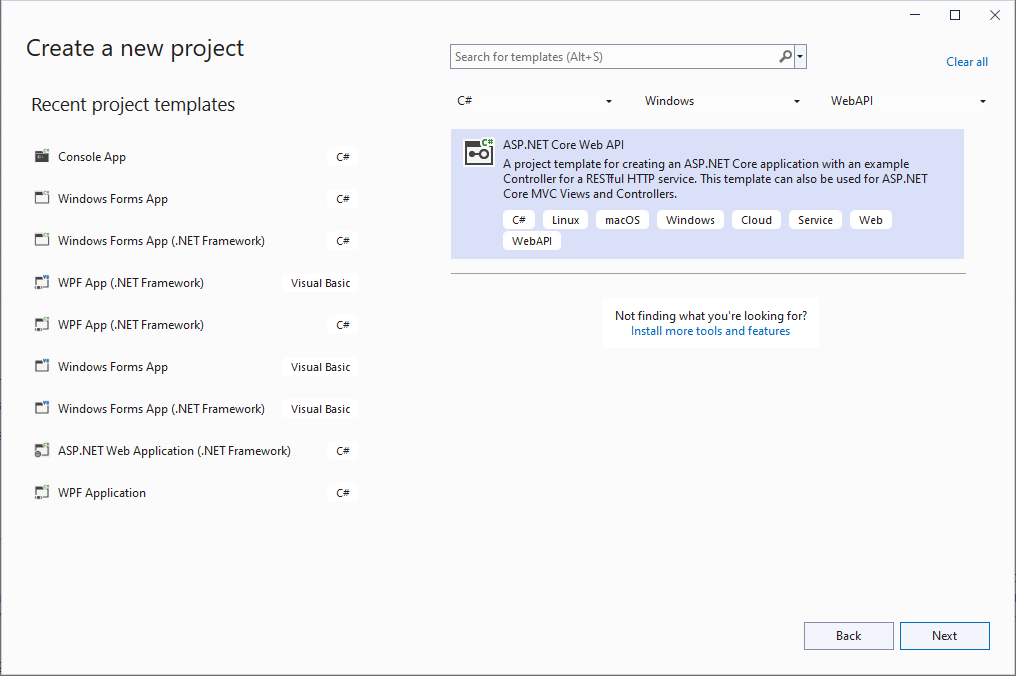Open the C# language filter dropdown
Screen dimensions: 1016x676
(535, 101)
